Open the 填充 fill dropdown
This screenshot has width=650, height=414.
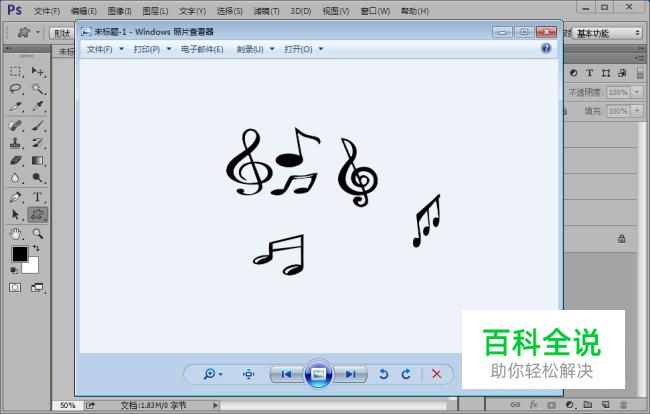[x=637, y=111]
